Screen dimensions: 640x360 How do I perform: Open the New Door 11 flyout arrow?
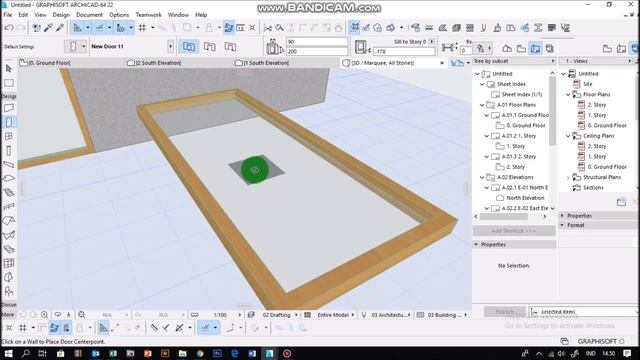point(171,47)
